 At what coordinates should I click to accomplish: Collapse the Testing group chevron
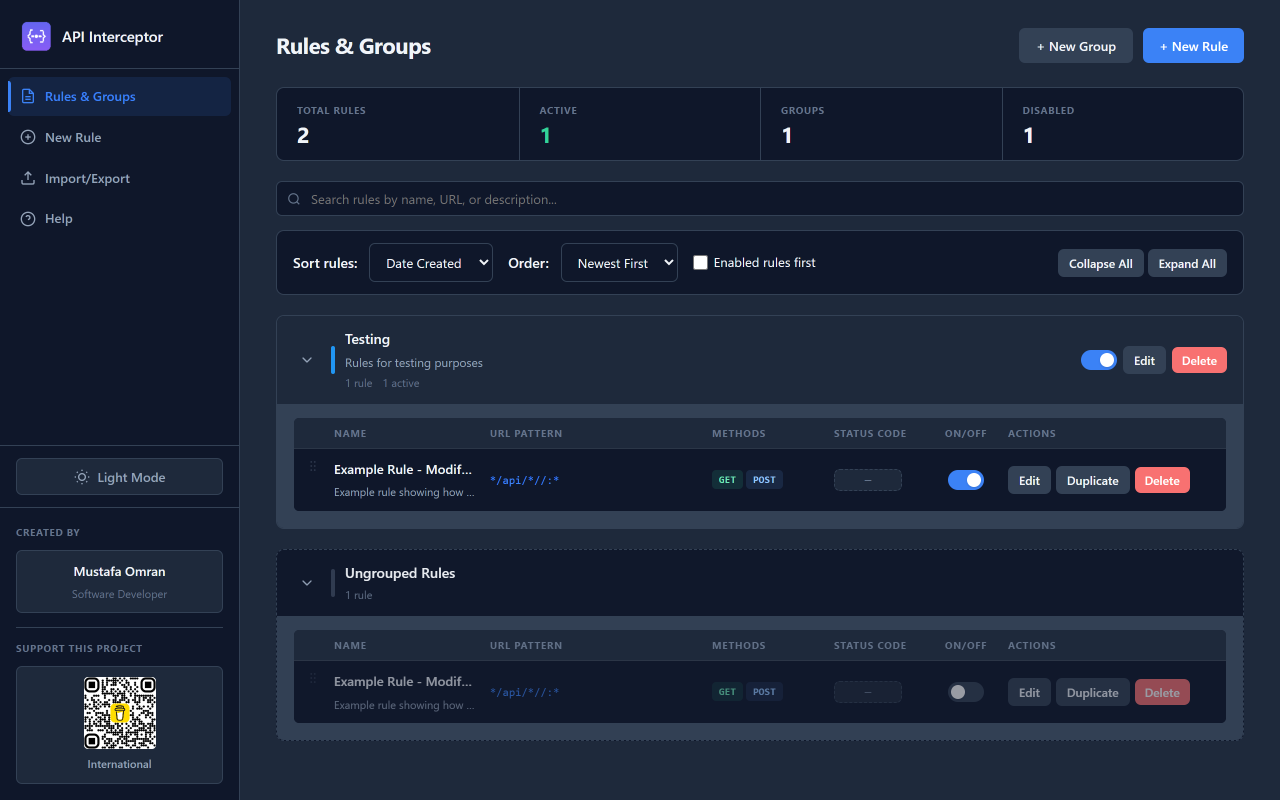click(307, 360)
